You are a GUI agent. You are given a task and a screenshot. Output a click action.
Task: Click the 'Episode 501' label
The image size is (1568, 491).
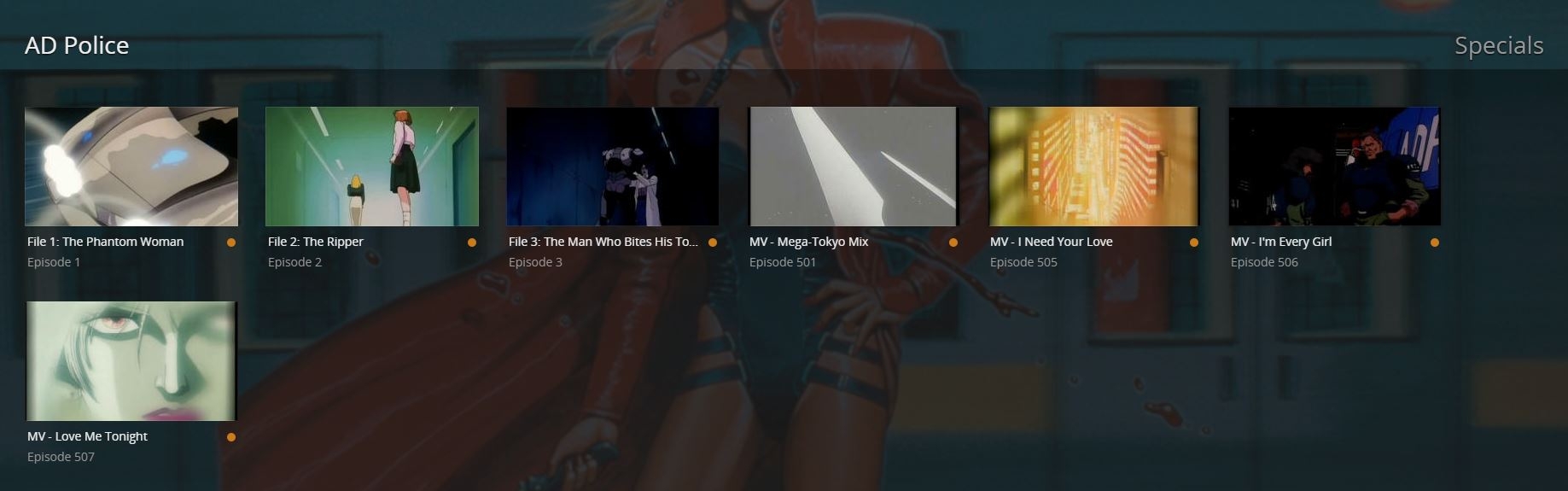(x=783, y=262)
